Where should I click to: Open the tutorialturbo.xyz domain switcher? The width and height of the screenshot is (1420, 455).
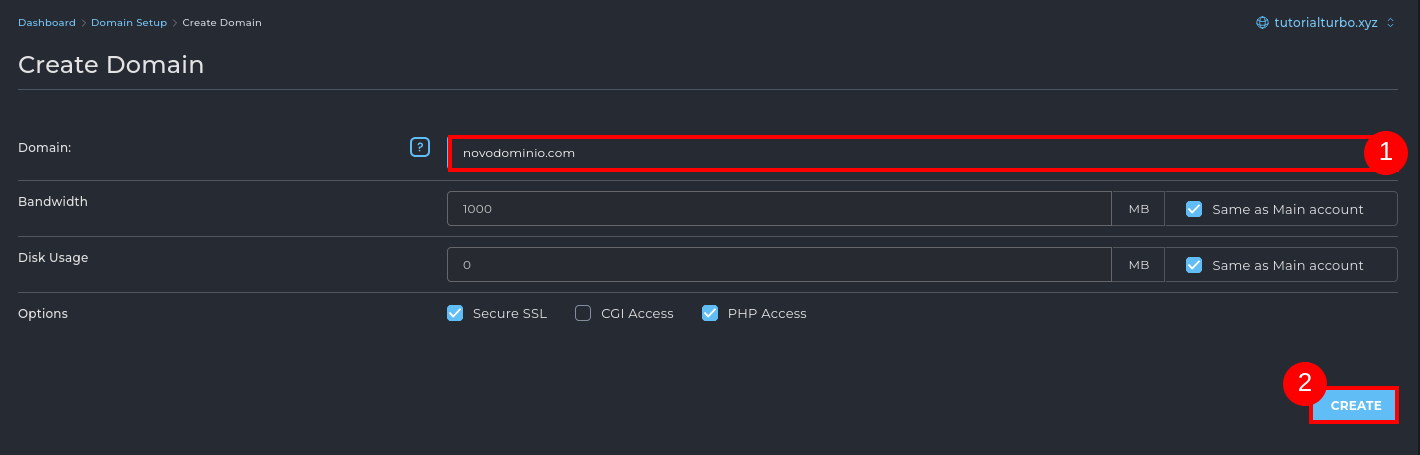click(x=1325, y=22)
